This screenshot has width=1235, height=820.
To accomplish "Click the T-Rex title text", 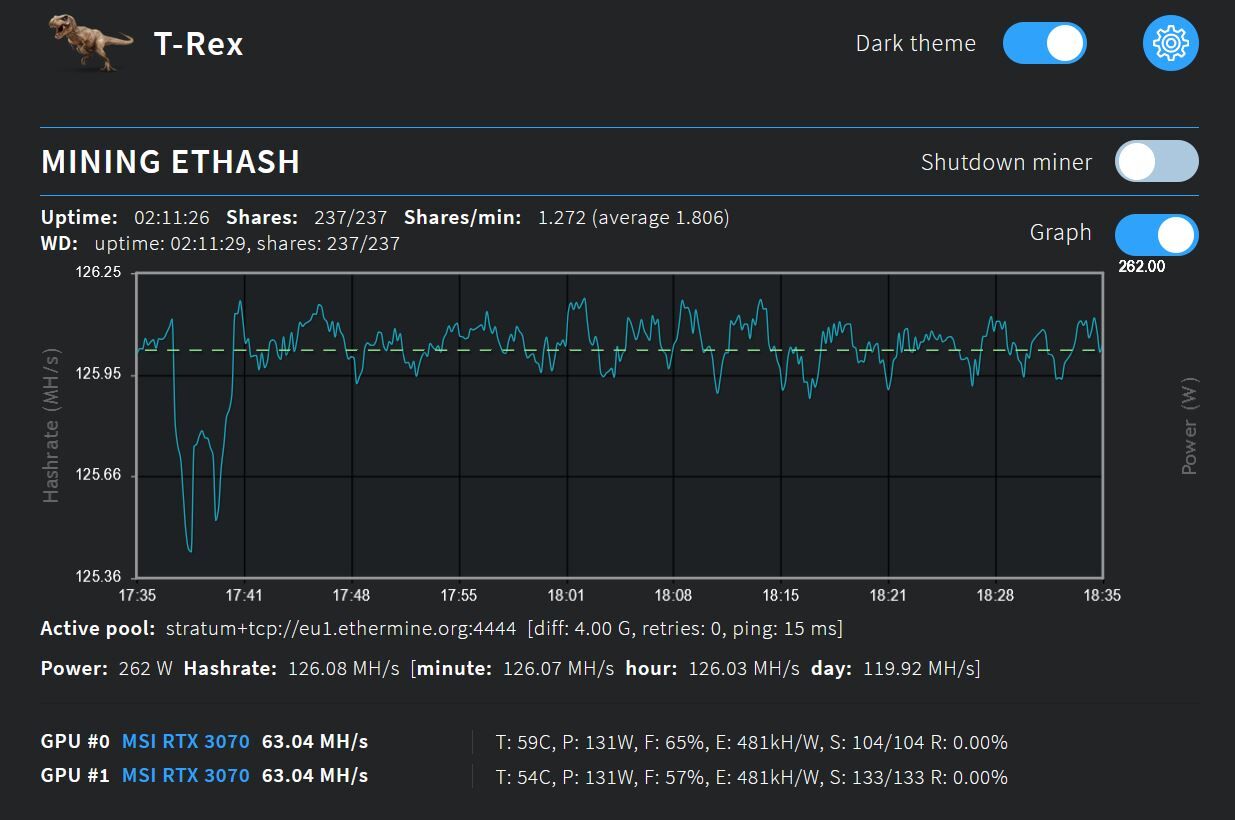I will pyautogui.click(x=198, y=44).
